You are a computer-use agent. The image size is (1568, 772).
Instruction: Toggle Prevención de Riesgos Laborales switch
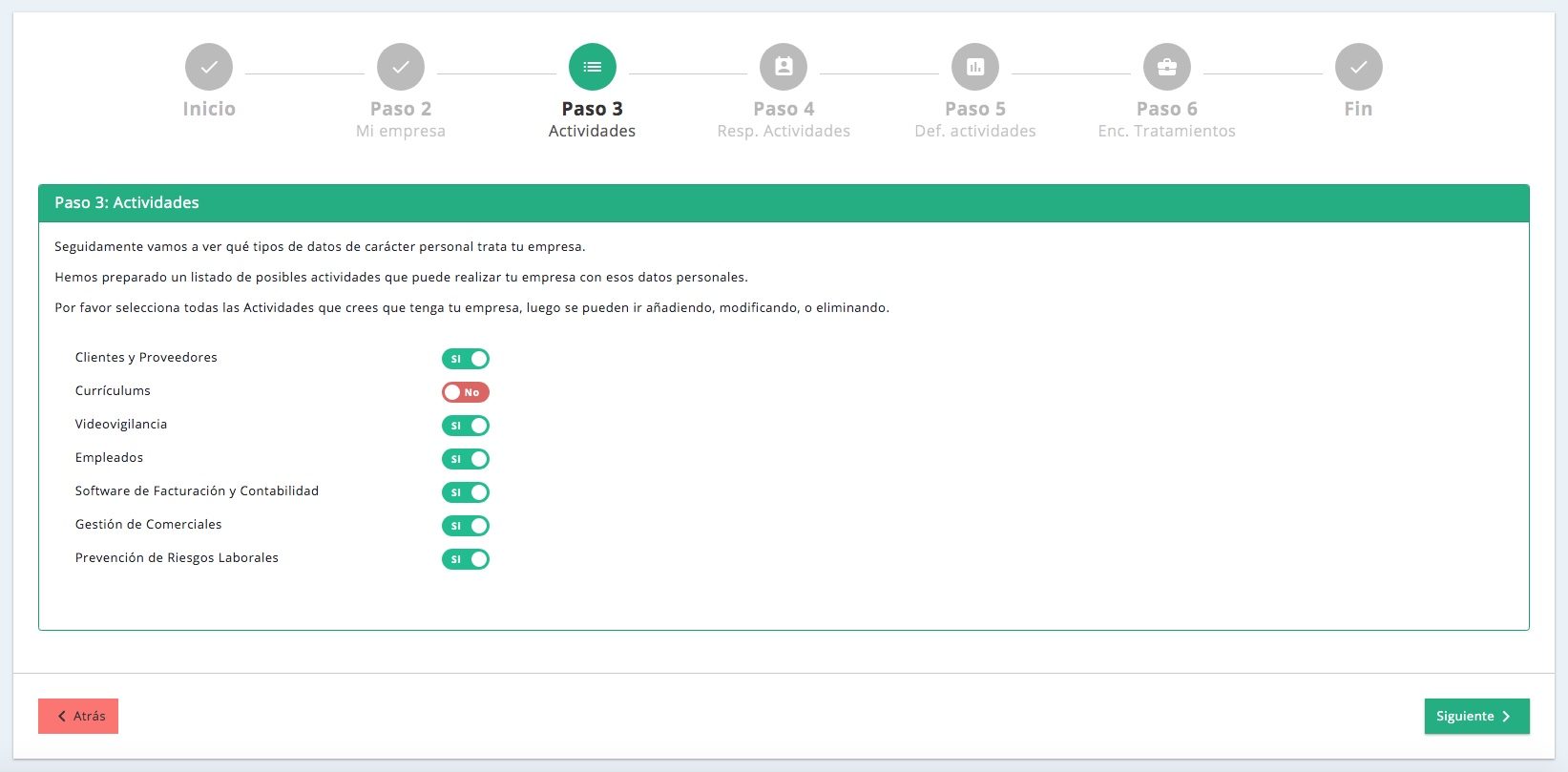point(466,559)
